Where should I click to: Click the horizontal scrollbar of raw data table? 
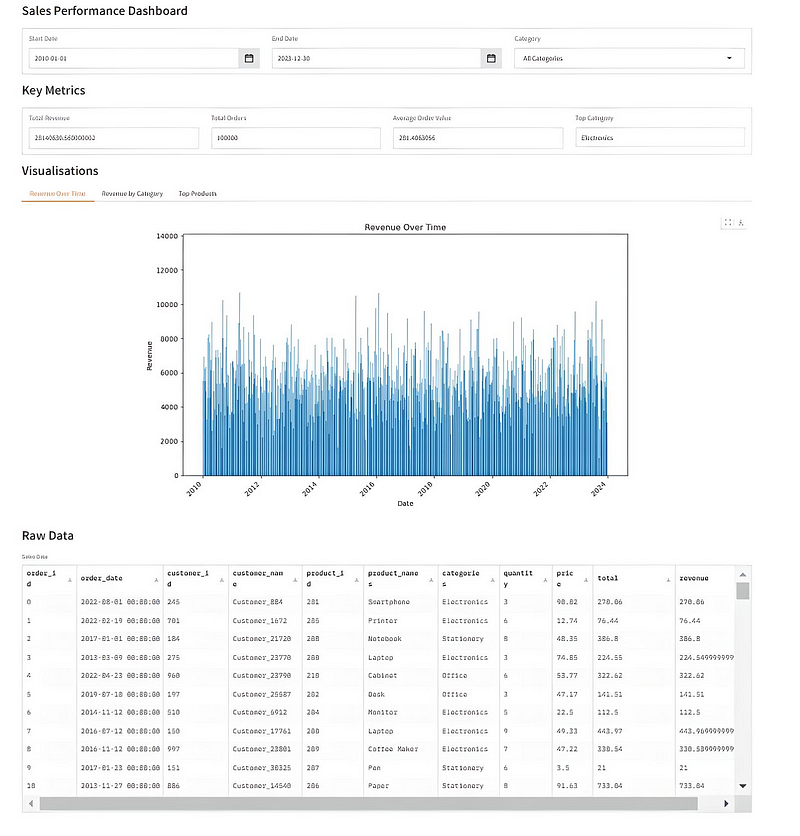[x=369, y=803]
